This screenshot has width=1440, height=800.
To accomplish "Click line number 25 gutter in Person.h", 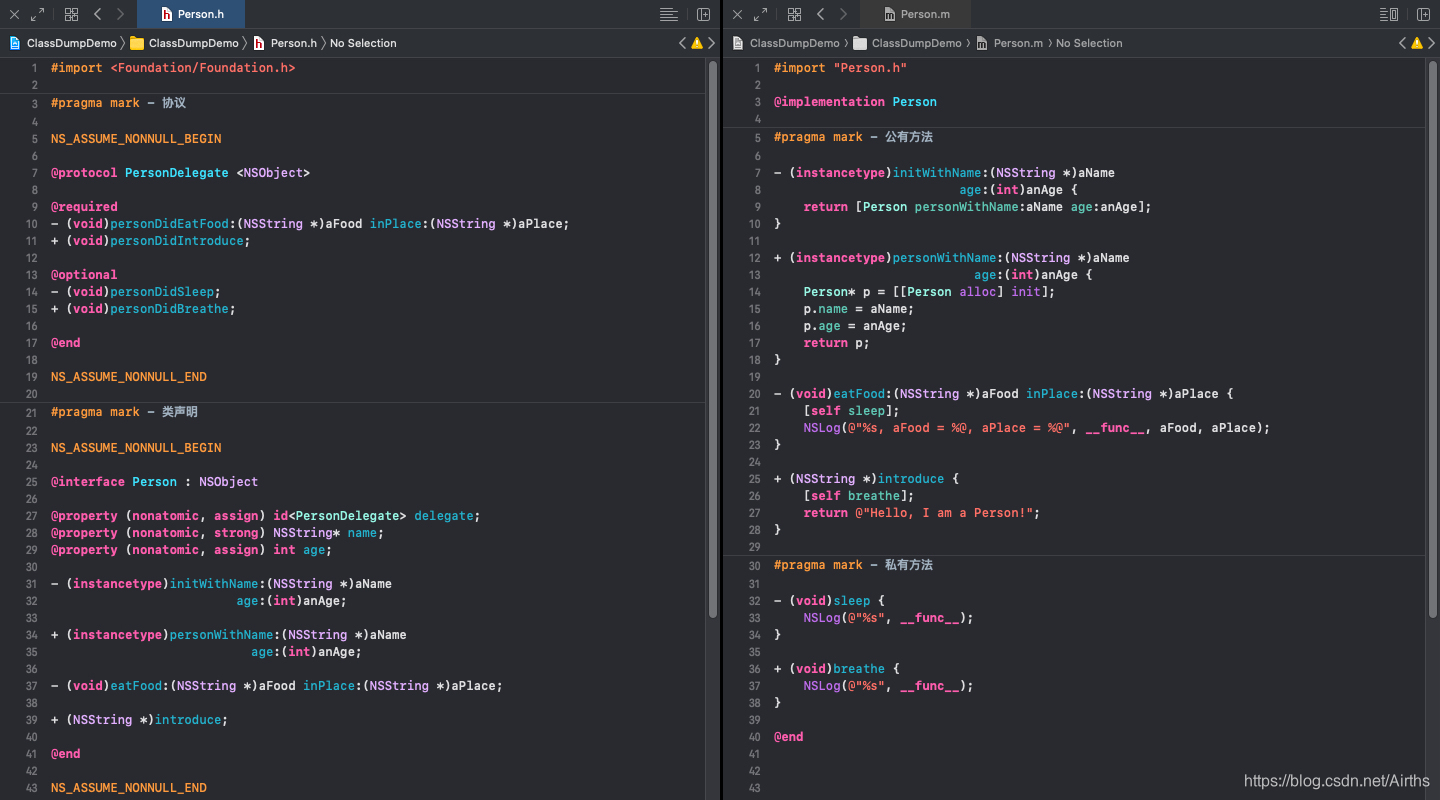I will click(x=32, y=482).
